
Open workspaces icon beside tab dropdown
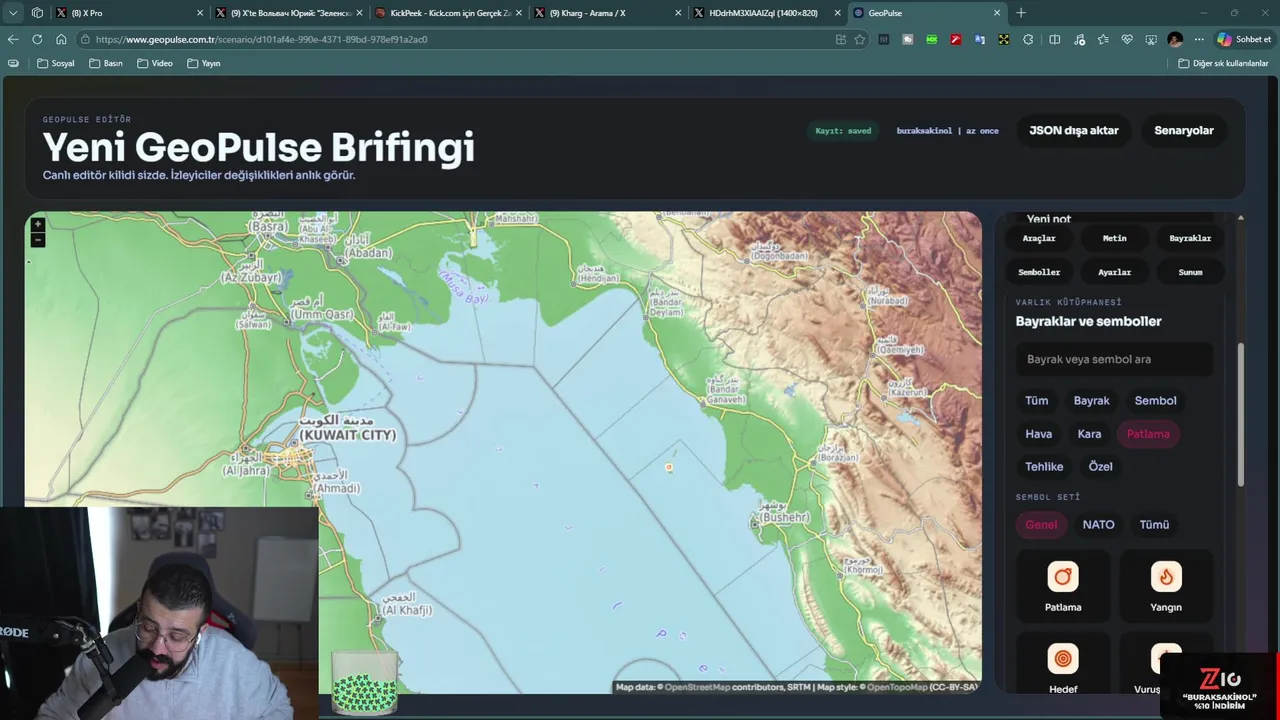[37, 13]
